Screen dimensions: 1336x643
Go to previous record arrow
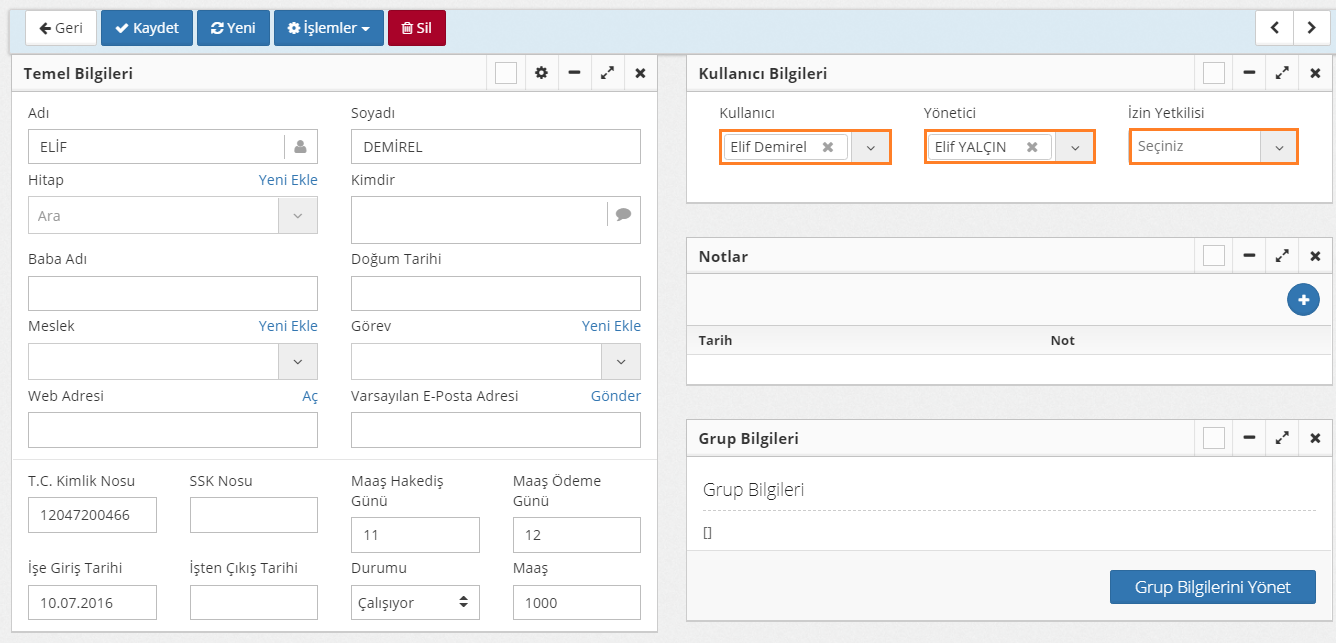1275,28
